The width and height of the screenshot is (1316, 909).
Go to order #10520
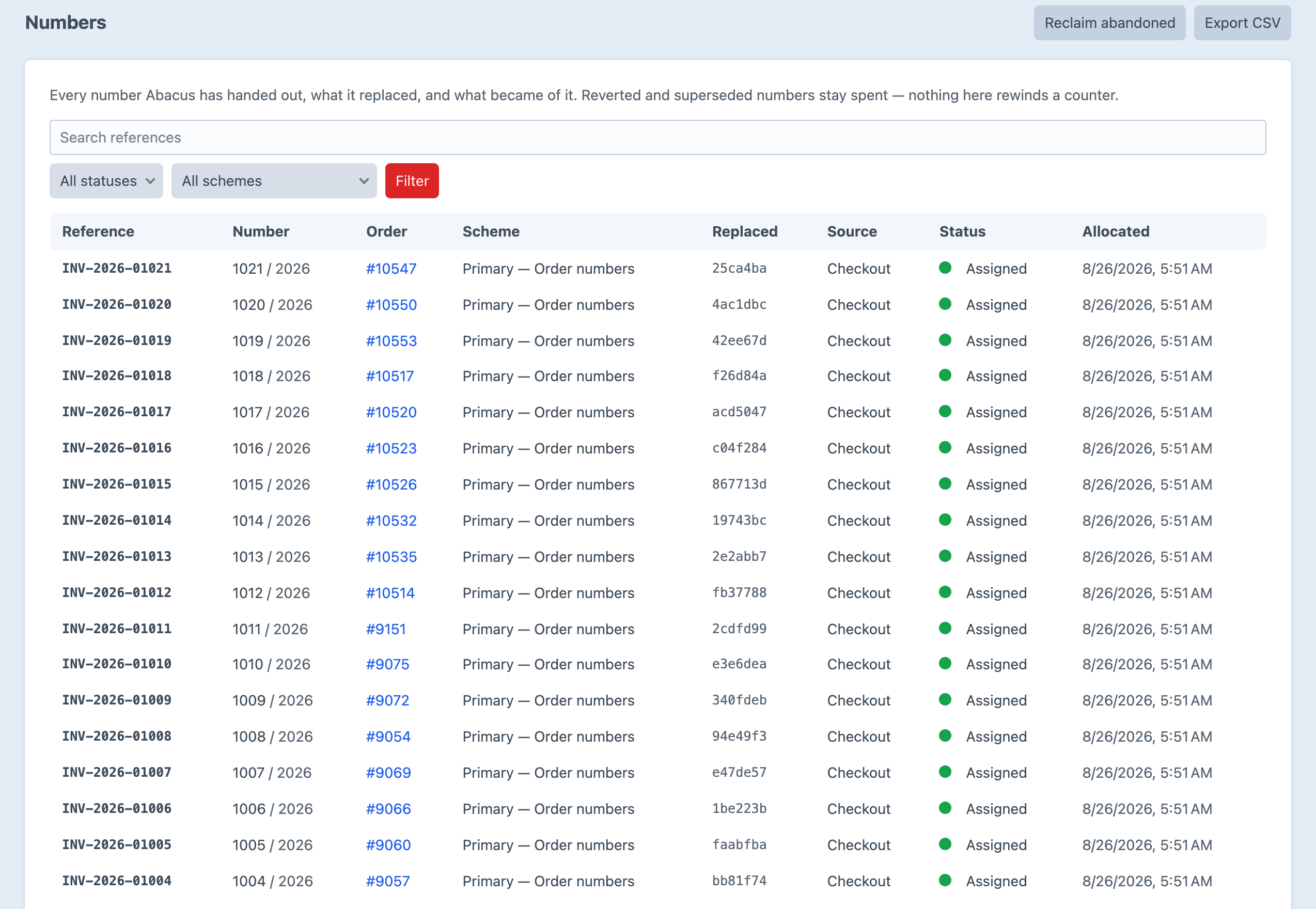(x=391, y=412)
